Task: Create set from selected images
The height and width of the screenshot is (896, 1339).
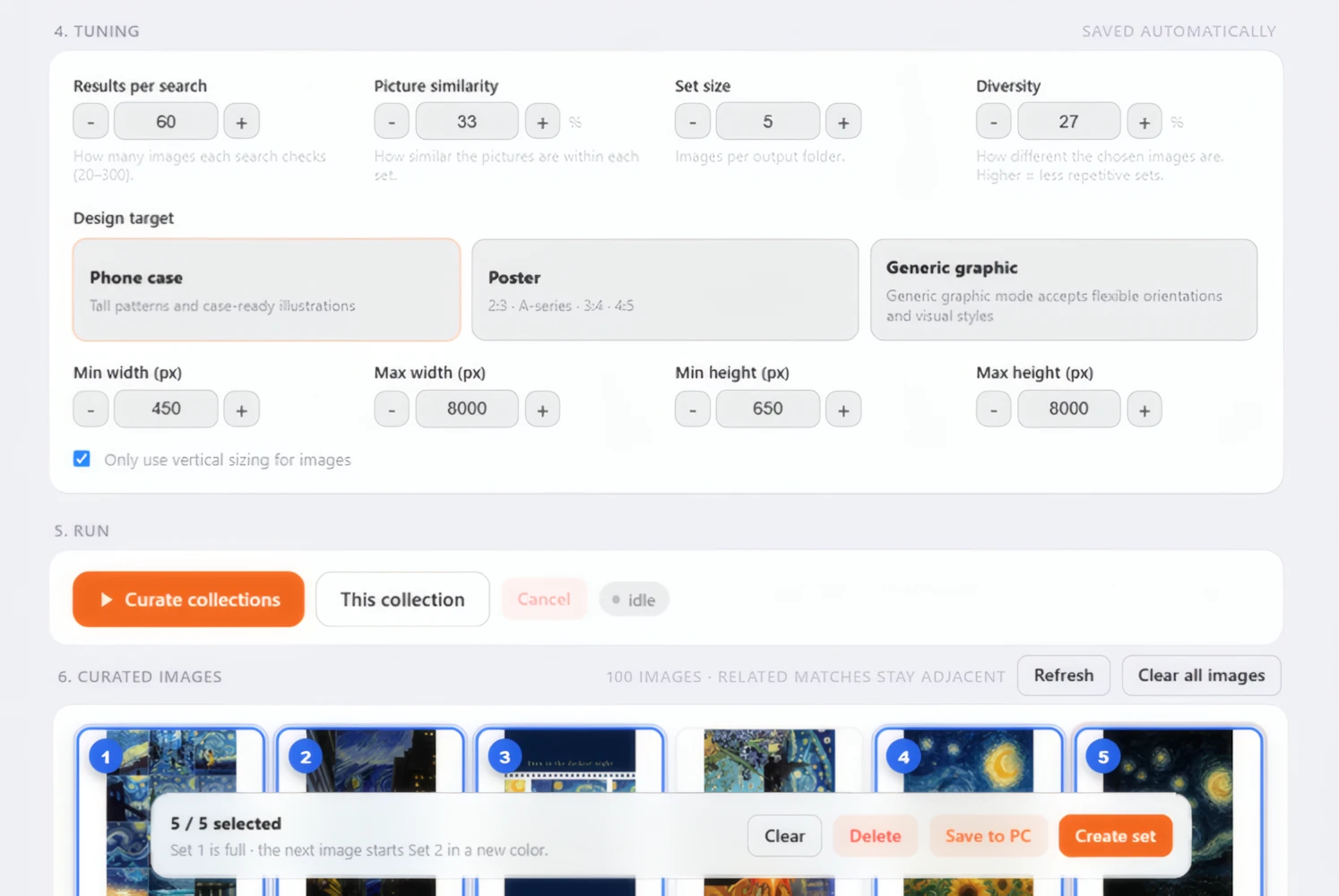Action: pyautogui.click(x=1116, y=836)
